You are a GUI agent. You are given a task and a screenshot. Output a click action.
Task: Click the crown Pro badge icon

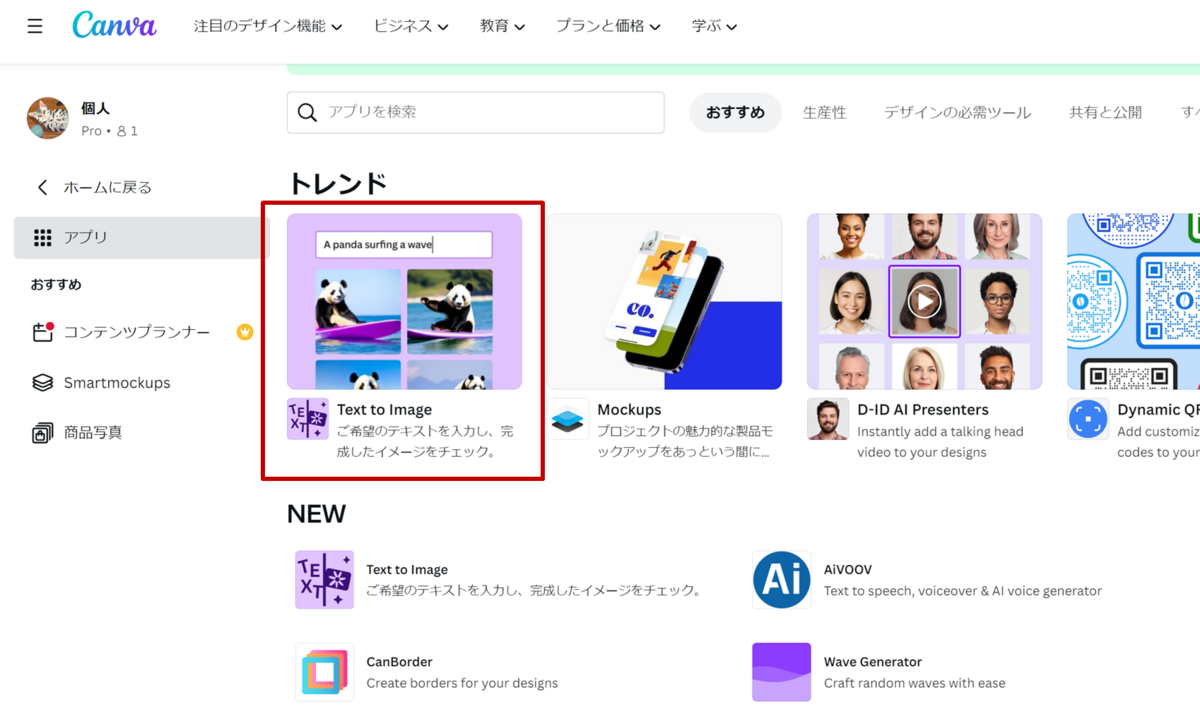coord(245,332)
